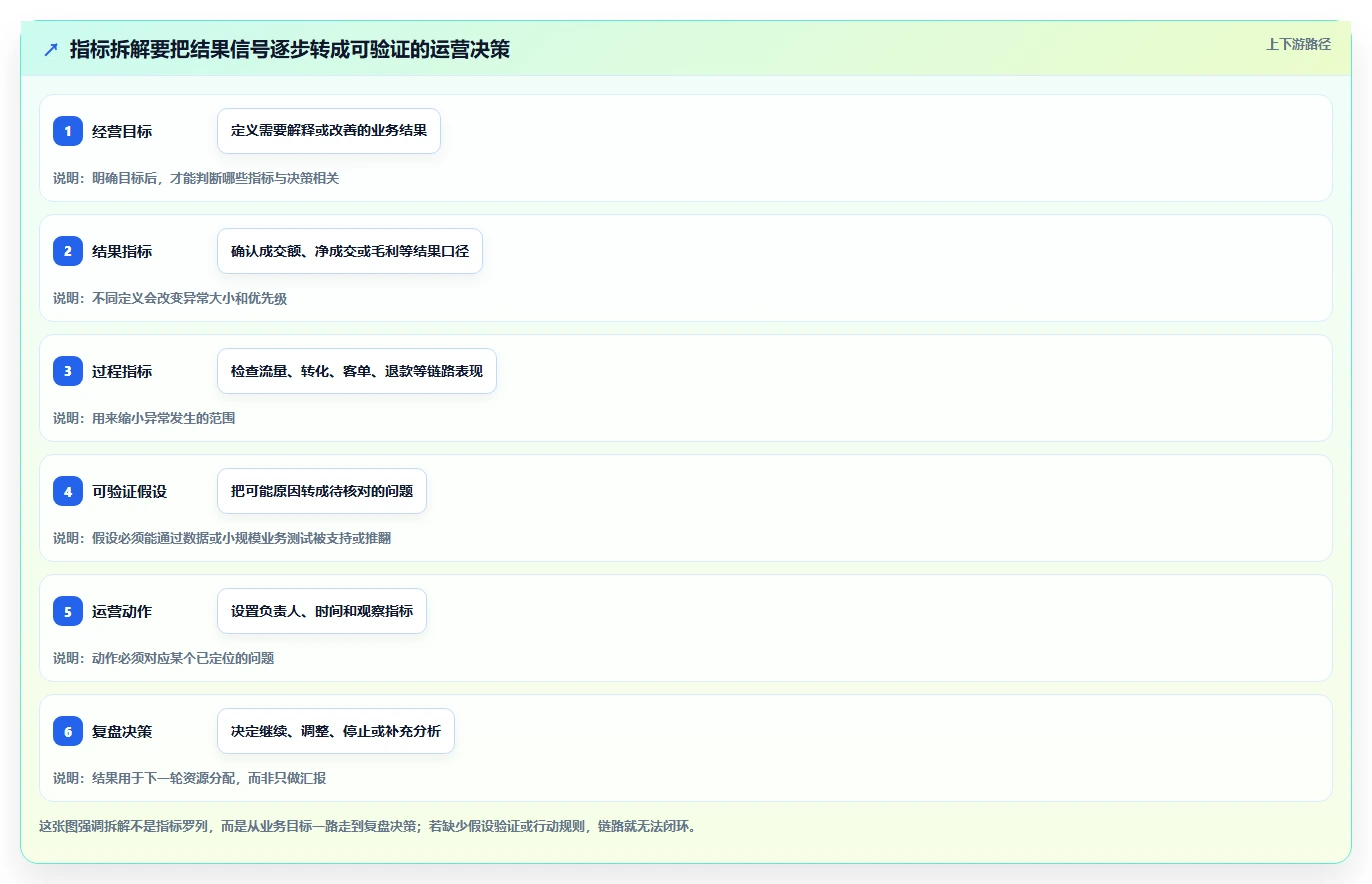Select step number badge 3

tap(68, 371)
